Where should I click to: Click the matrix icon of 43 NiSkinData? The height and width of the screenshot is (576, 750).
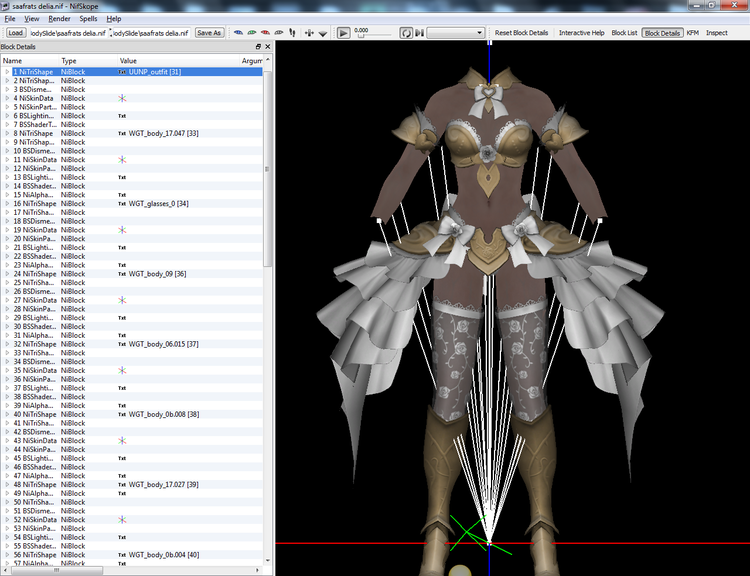[x=122, y=441]
